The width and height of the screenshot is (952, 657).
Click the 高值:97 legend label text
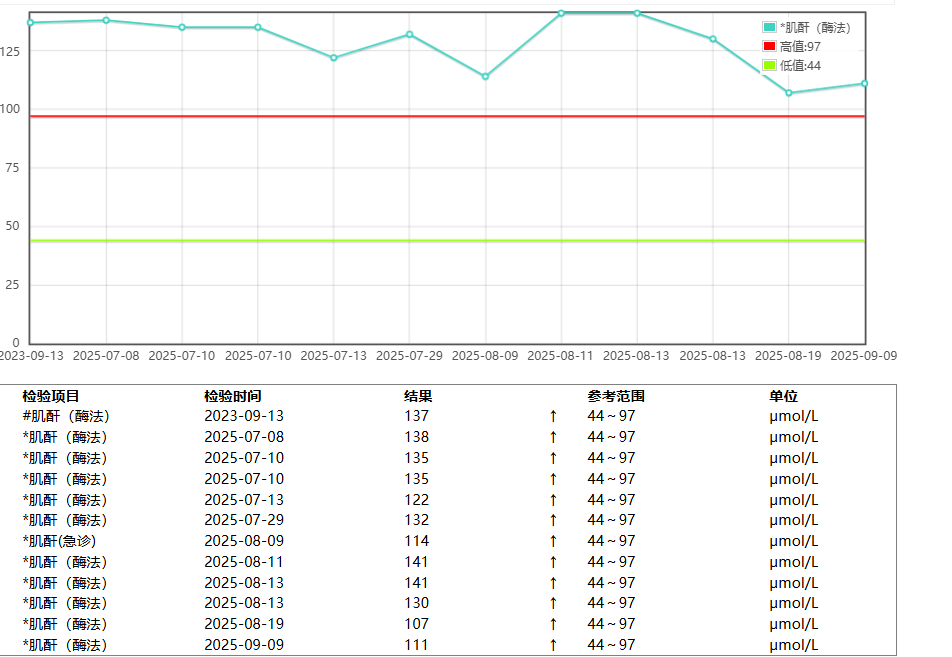(800, 46)
